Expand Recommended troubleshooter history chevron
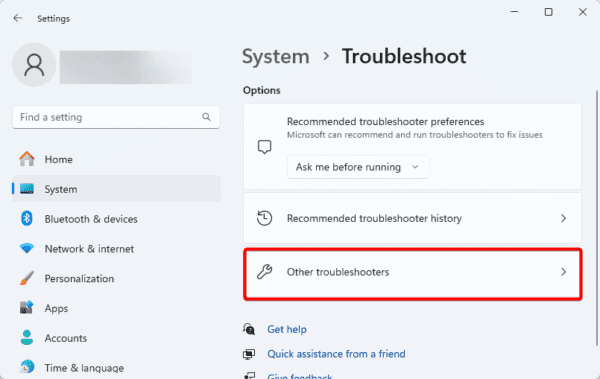This screenshot has width=600, height=379. (x=563, y=218)
